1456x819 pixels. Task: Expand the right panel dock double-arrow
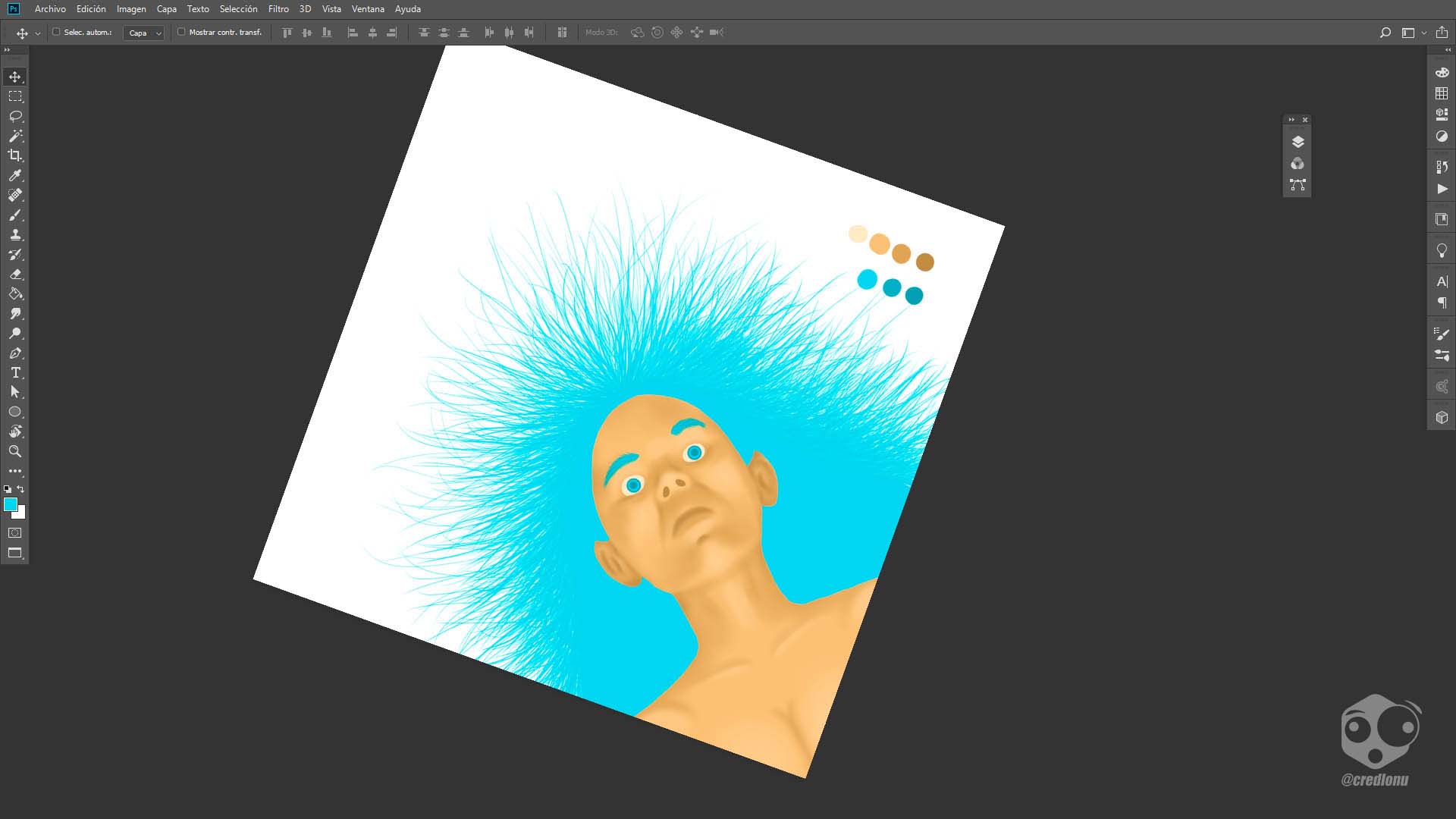[1448, 50]
